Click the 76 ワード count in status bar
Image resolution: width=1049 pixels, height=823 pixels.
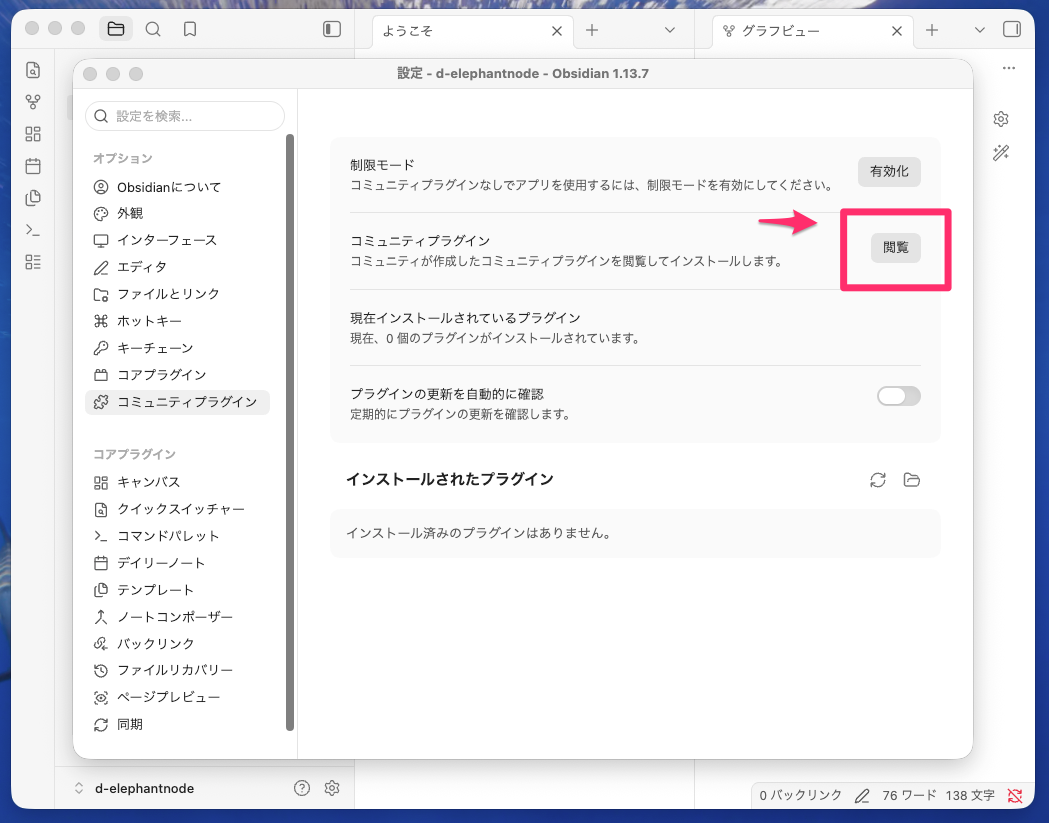coord(909,796)
